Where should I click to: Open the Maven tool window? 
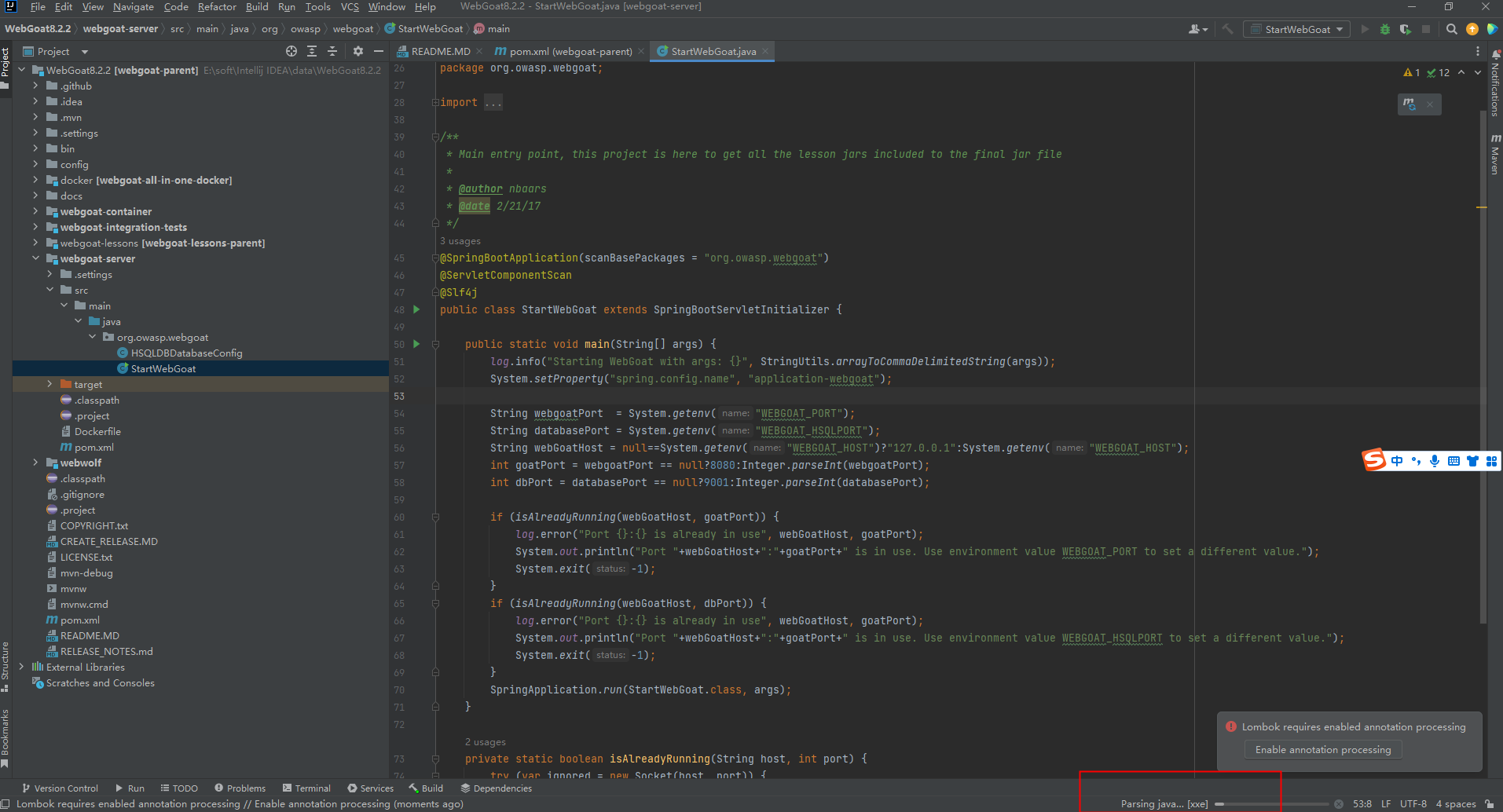point(1495,154)
